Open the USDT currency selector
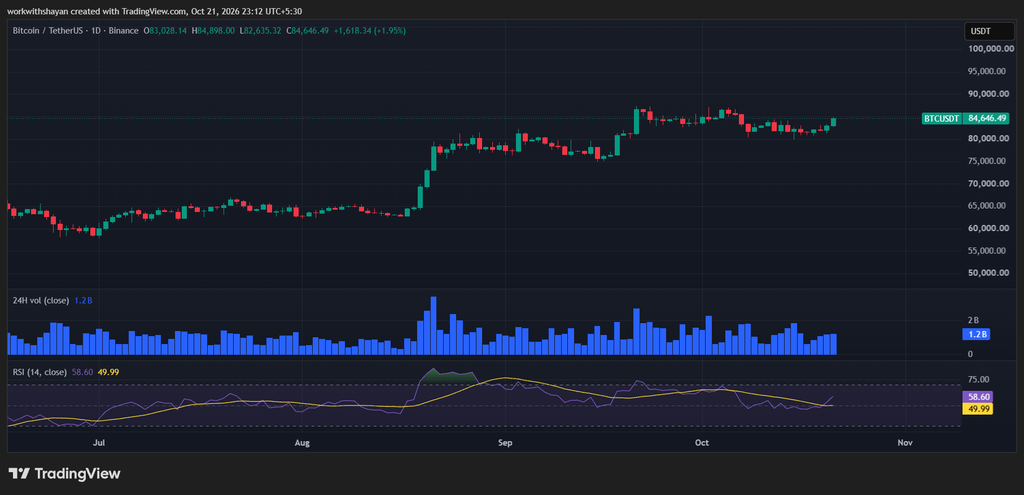Image resolution: width=1024 pixels, height=495 pixels. 990,31
